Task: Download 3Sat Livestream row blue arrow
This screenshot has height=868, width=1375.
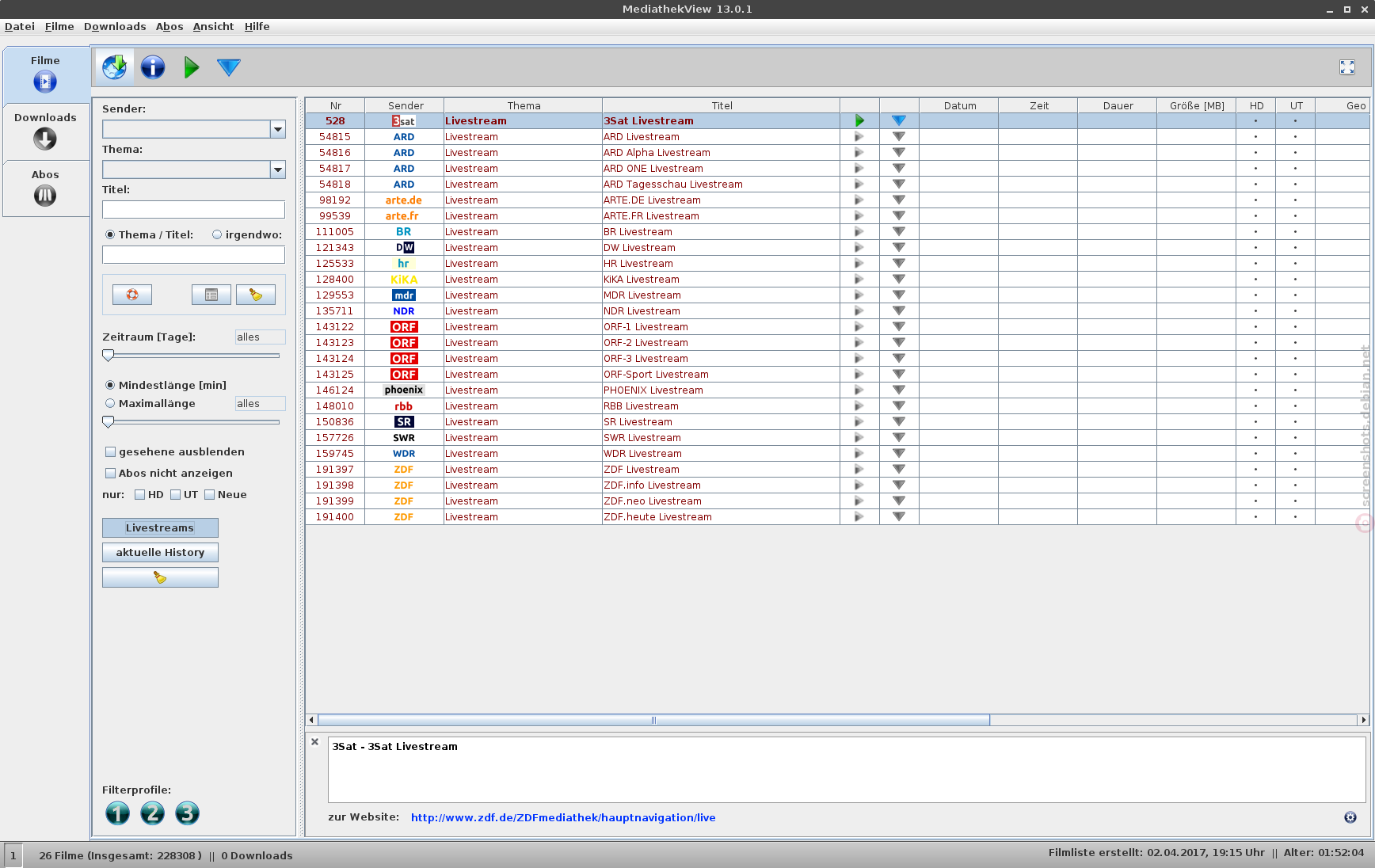Action: pos(899,121)
